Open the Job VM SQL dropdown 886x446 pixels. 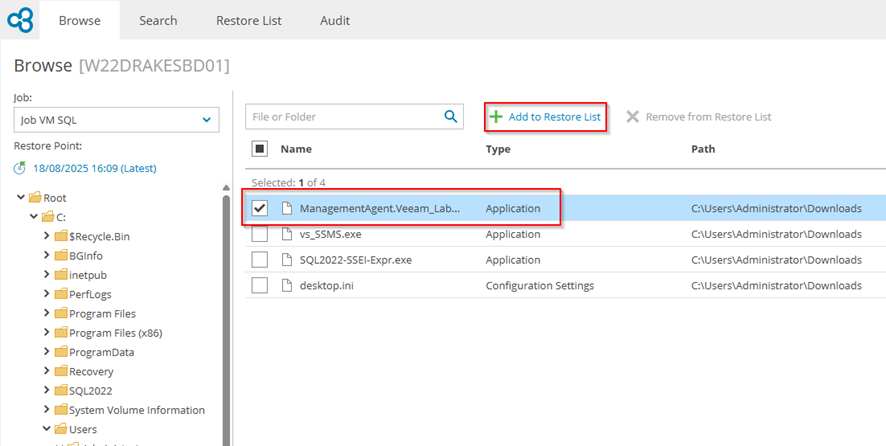click(x=116, y=120)
